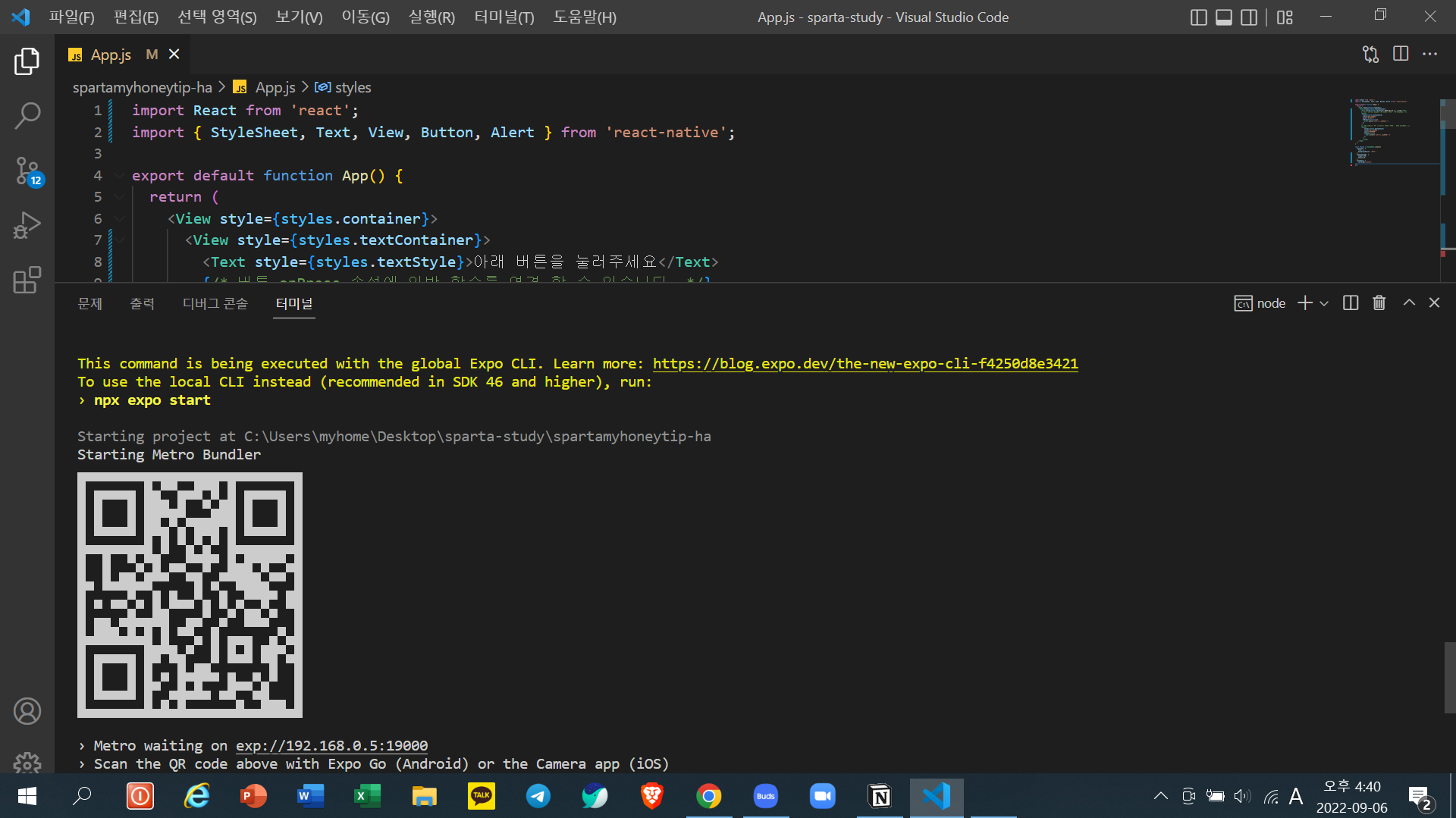Open the Windows Start menu
The width and height of the screenshot is (1456, 818).
(27, 796)
